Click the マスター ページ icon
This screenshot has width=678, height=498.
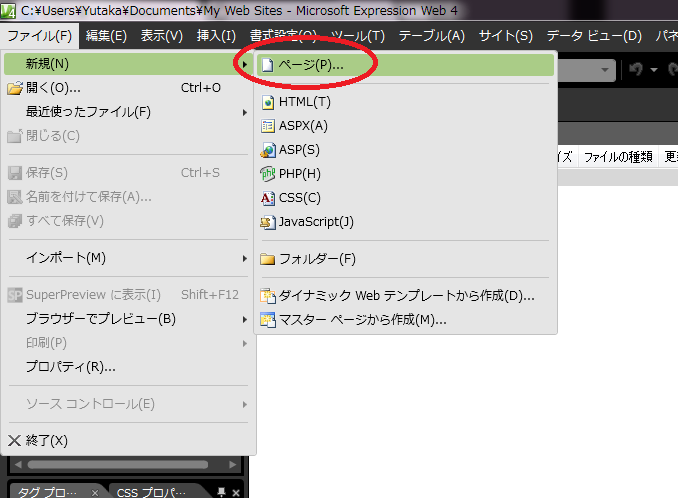click(x=268, y=320)
